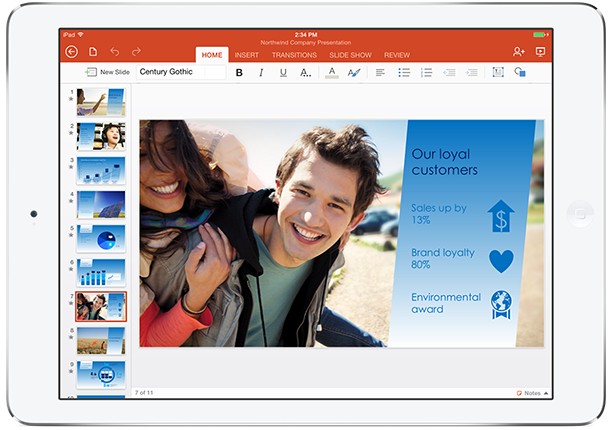Open the shapes insert icon
610x430 pixels.
520,72
